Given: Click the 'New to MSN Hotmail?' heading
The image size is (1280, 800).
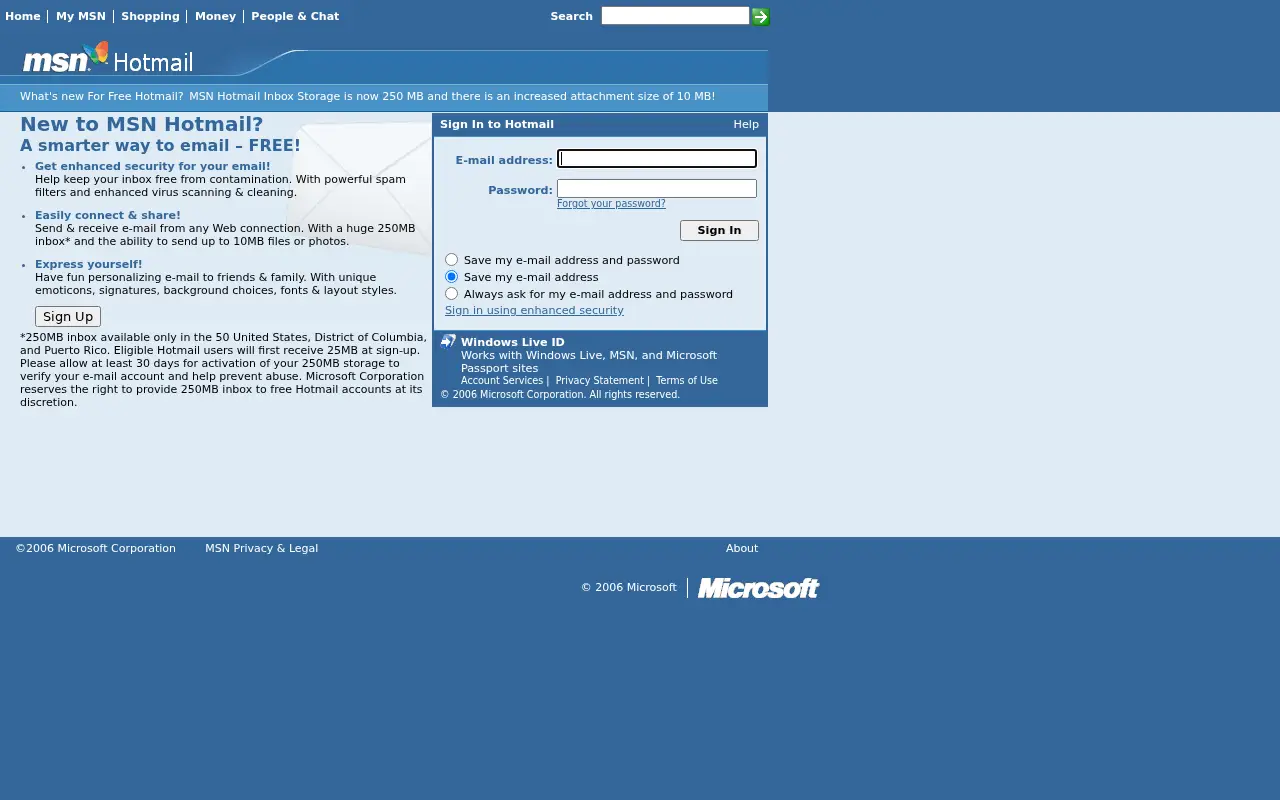Looking at the screenshot, I should (x=141, y=124).
